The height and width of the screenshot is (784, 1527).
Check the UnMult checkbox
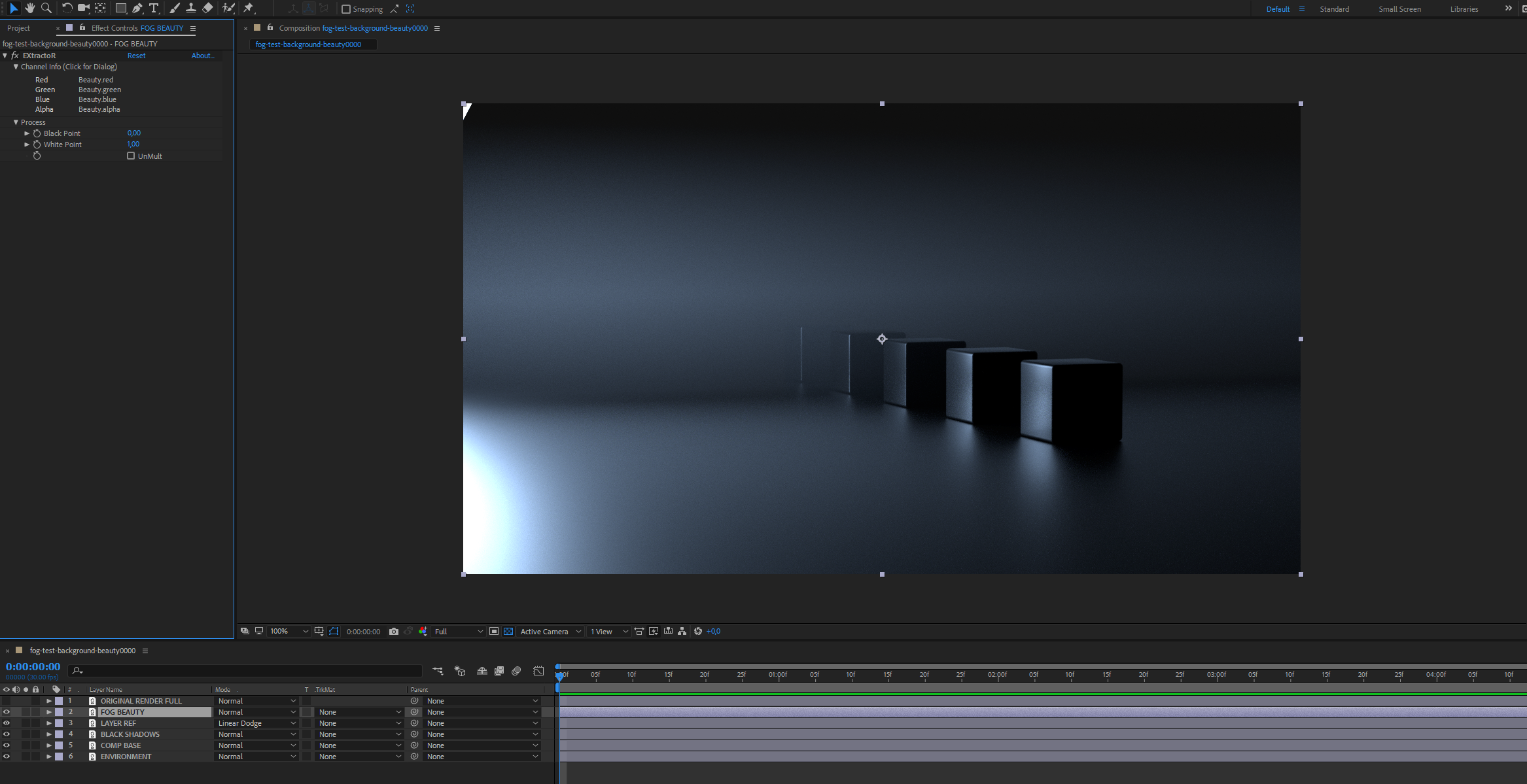click(131, 156)
